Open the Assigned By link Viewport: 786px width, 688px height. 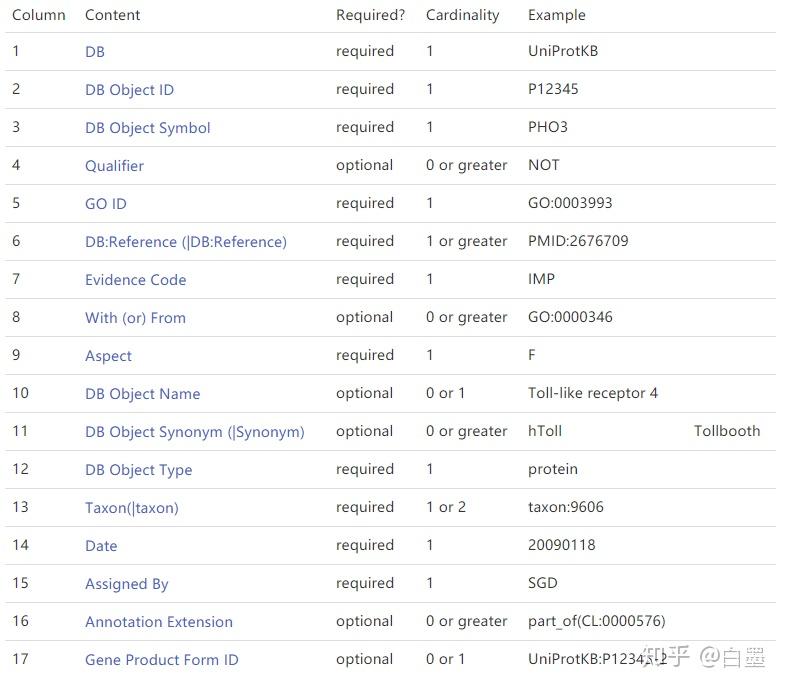click(126, 584)
